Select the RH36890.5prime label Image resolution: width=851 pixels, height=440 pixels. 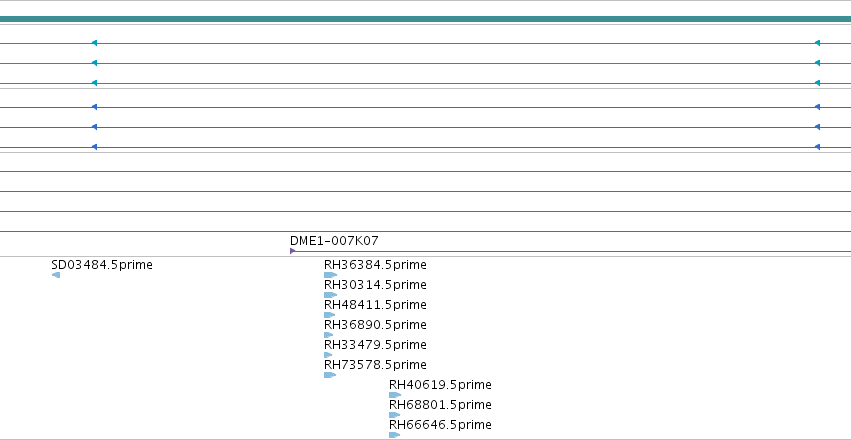click(x=375, y=325)
